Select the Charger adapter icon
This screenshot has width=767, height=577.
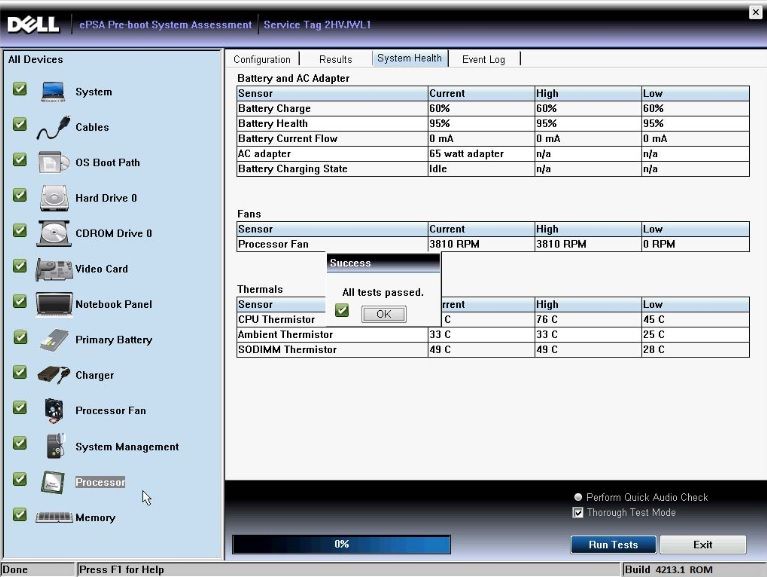[x=54, y=375]
